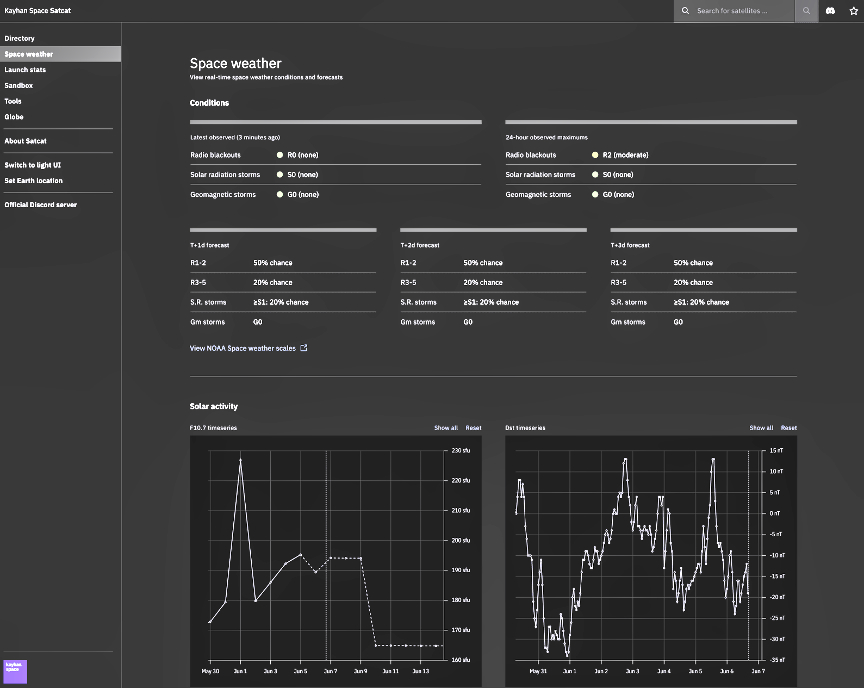
Task: Click the Discord icon in top bar
Action: tap(830, 11)
